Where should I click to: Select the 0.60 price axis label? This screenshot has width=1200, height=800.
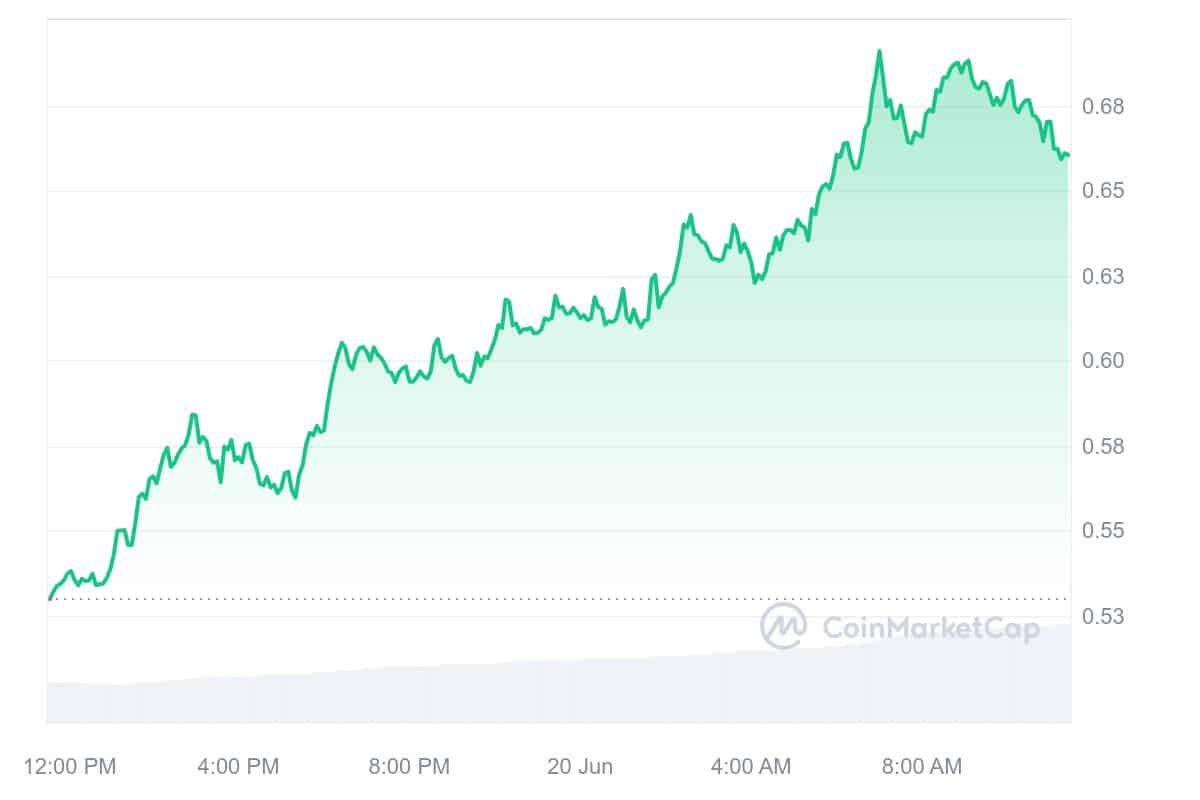(1104, 361)
